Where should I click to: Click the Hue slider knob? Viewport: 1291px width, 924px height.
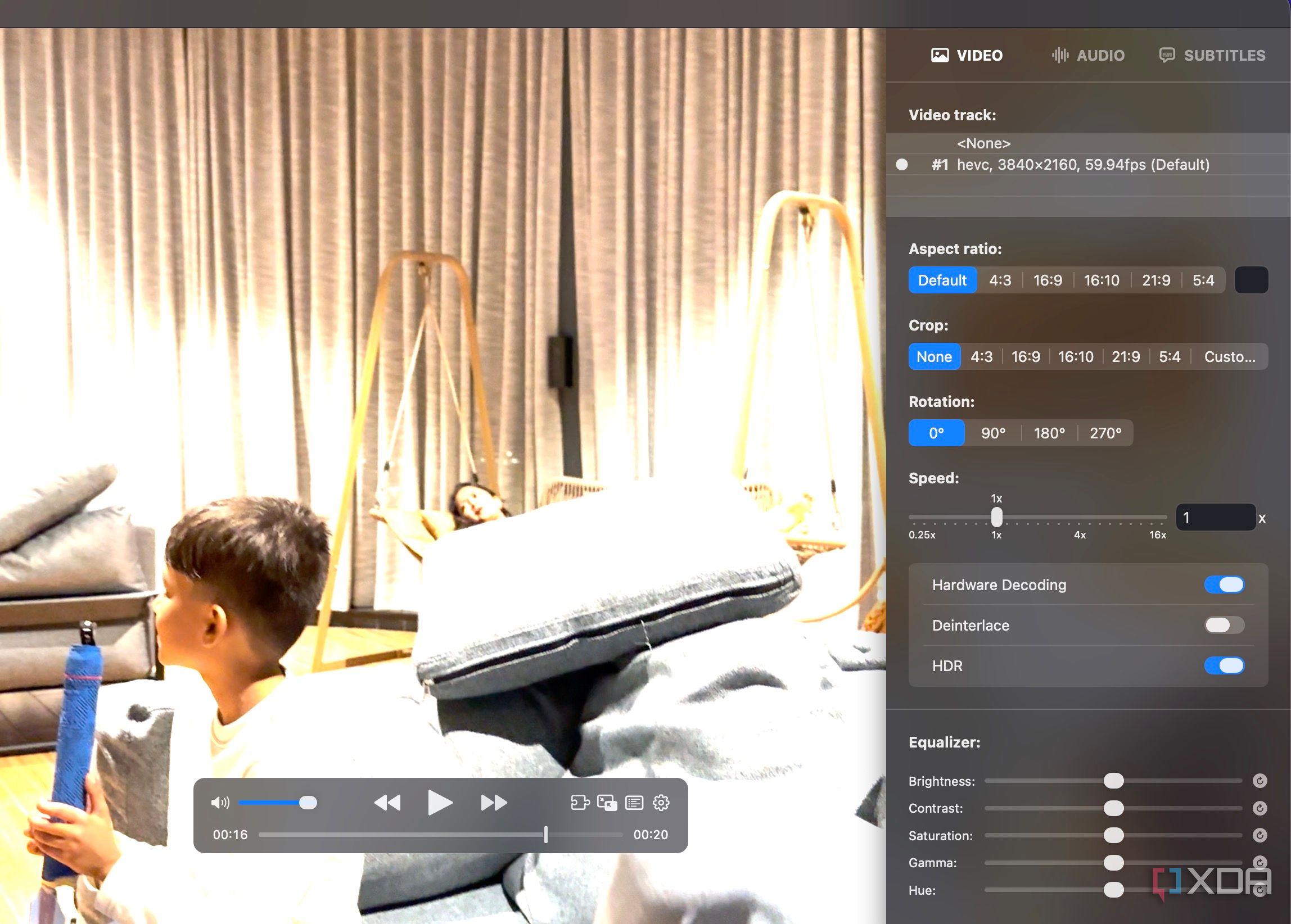[1113, 890]
